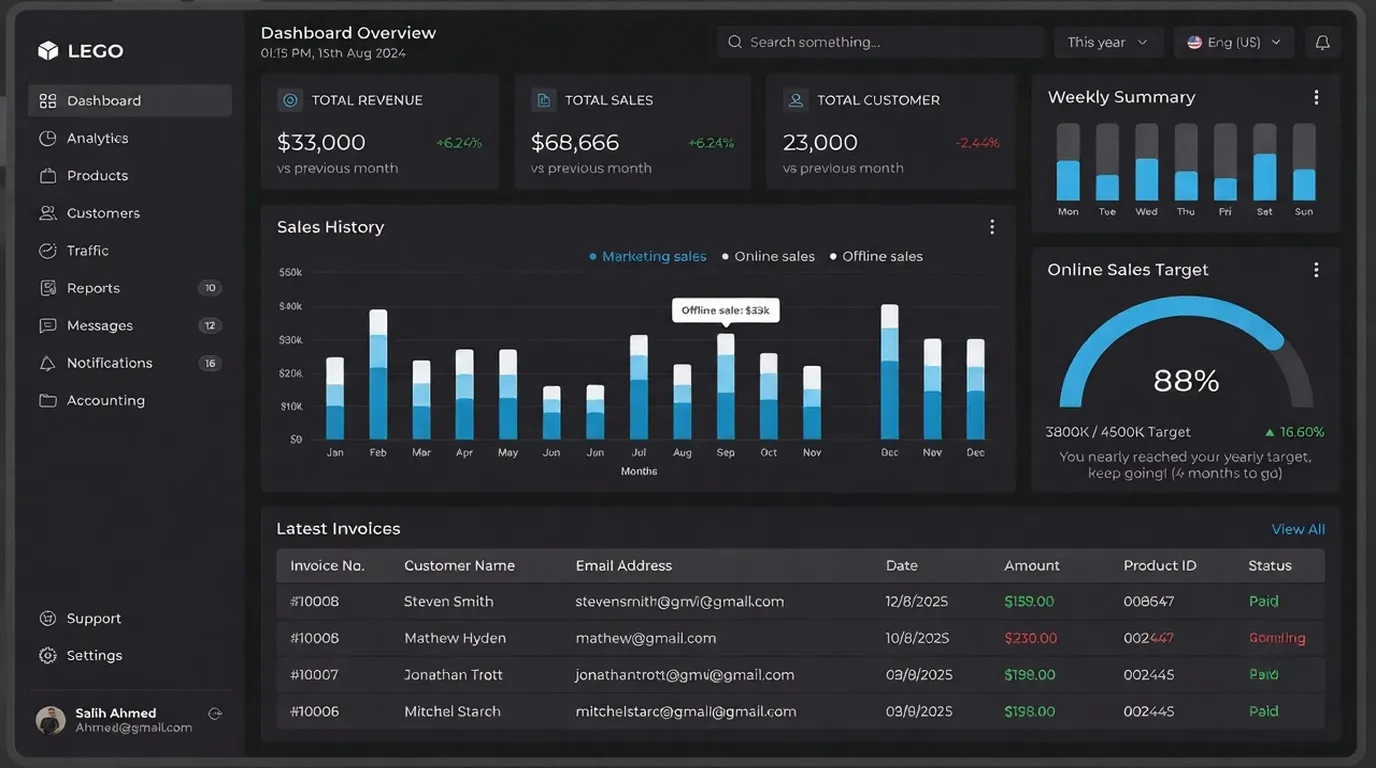Open the Notifications bell icon in sidebar
This screenshot has width=1376, height=768.
(47, 363)
